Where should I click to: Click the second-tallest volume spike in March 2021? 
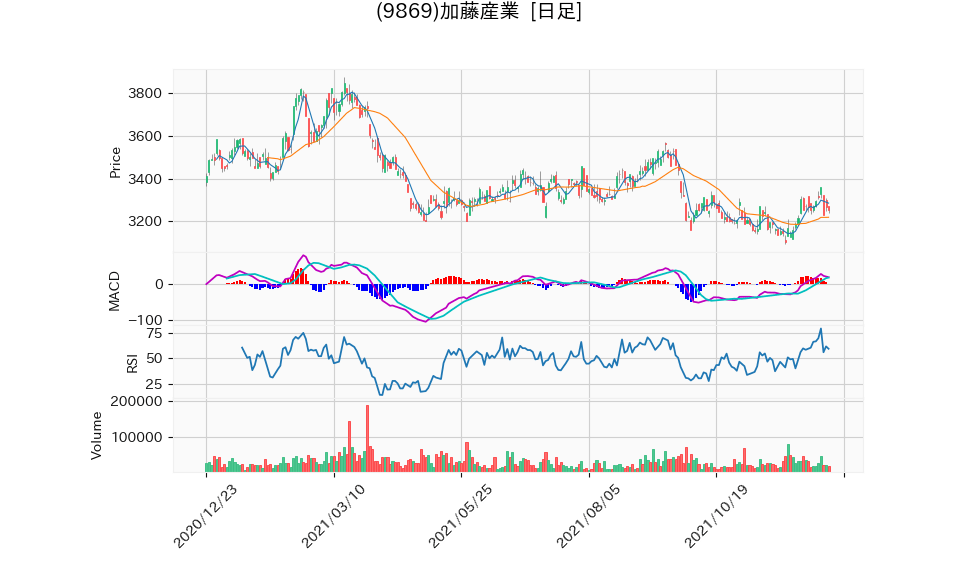click(349, 445)
